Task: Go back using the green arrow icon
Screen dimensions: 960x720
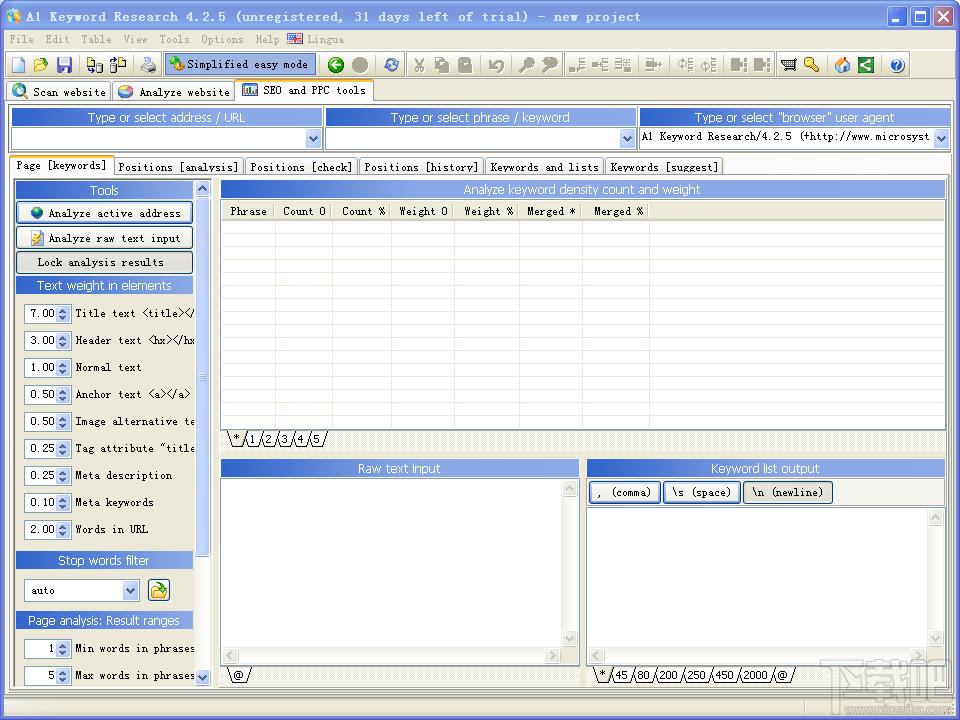Action: click(336, 65)
